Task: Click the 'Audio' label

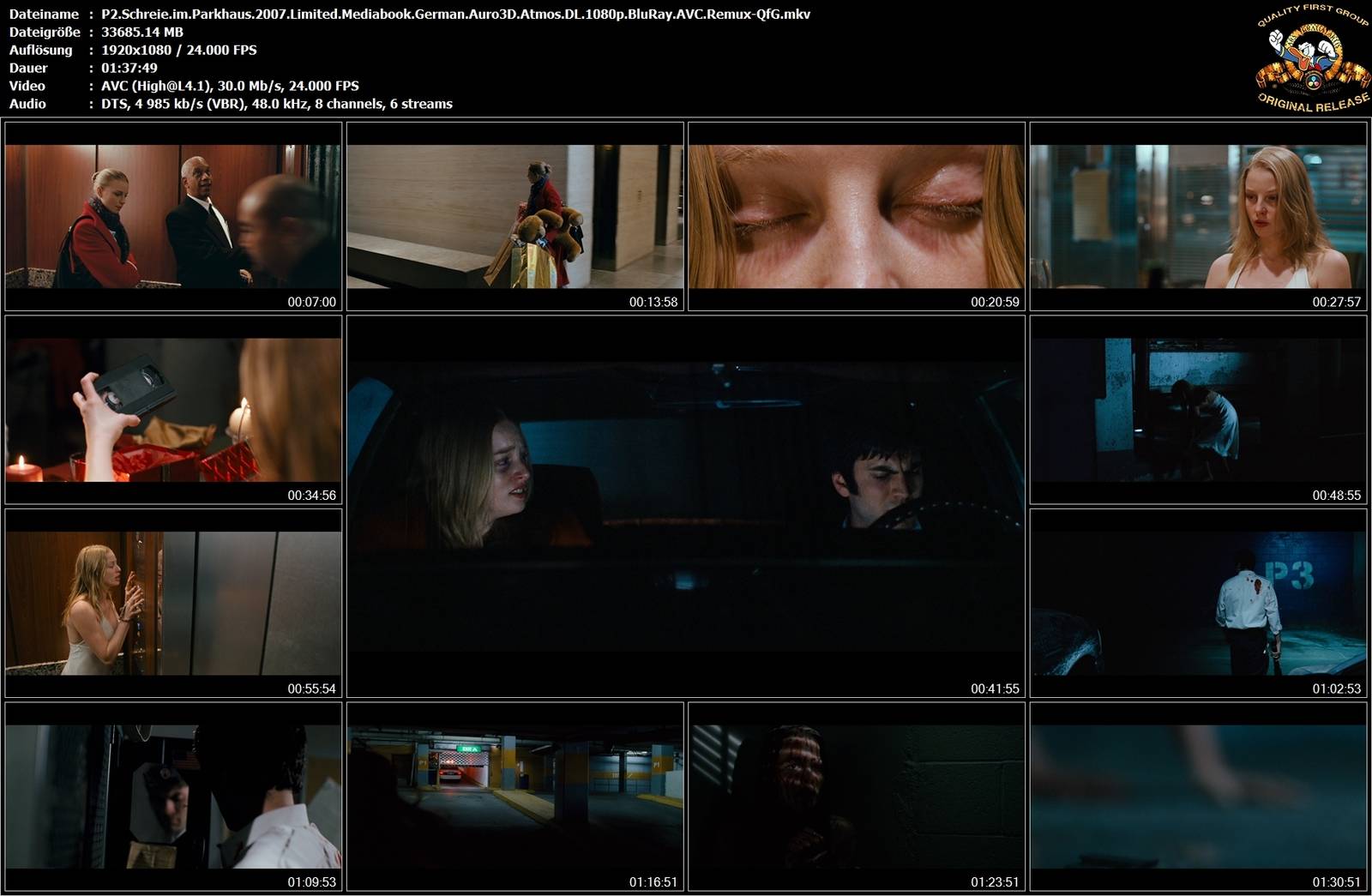Action: pyautogui.click(x=27, y=104)
